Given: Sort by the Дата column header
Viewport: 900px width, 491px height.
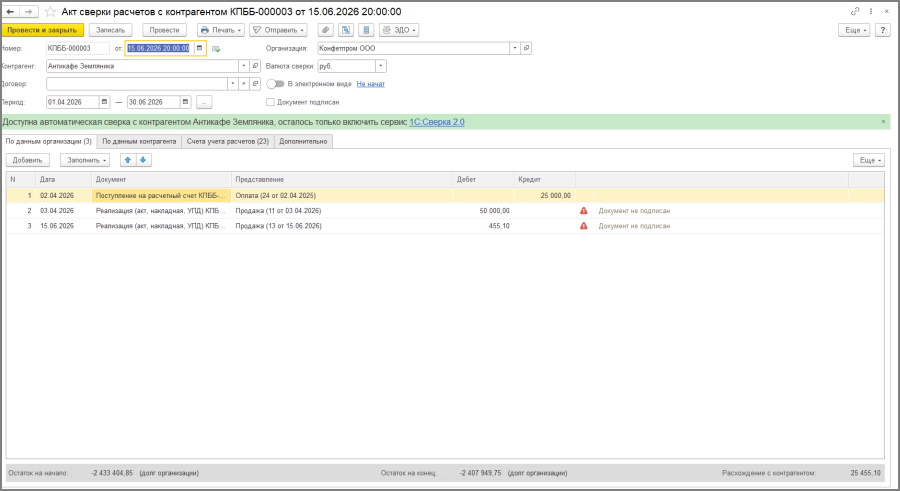Looking at the screenshot, I should (x=64, y=179).
